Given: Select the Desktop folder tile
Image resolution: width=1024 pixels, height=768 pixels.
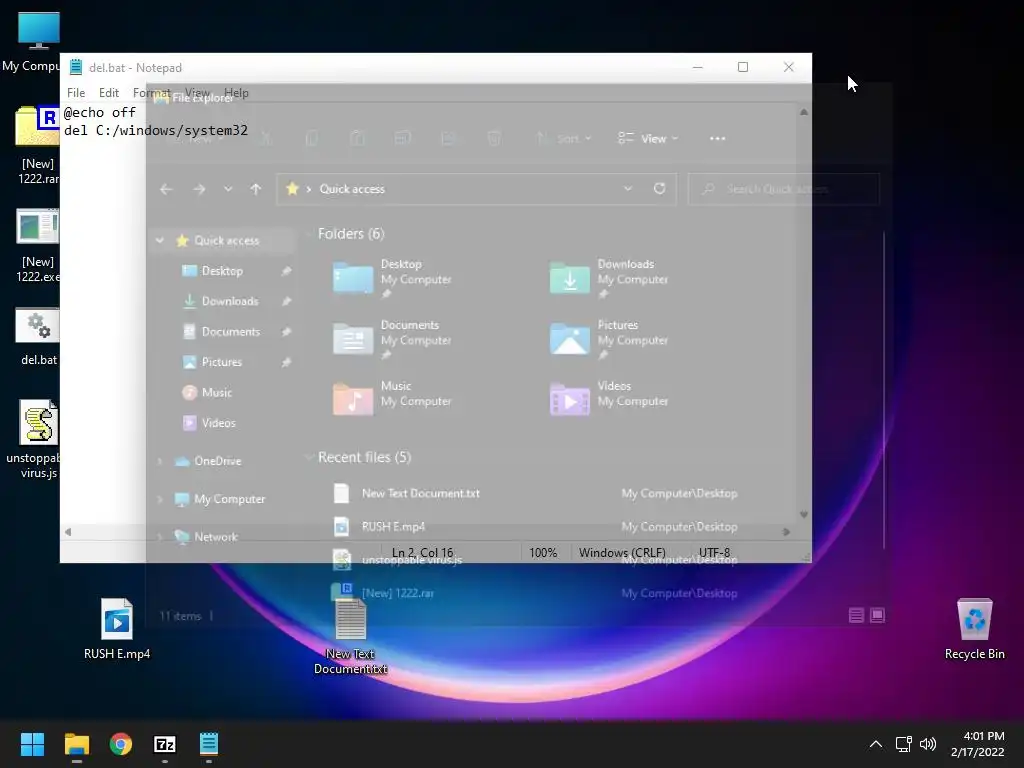Looking at the screenshot, I should [392, 278].
